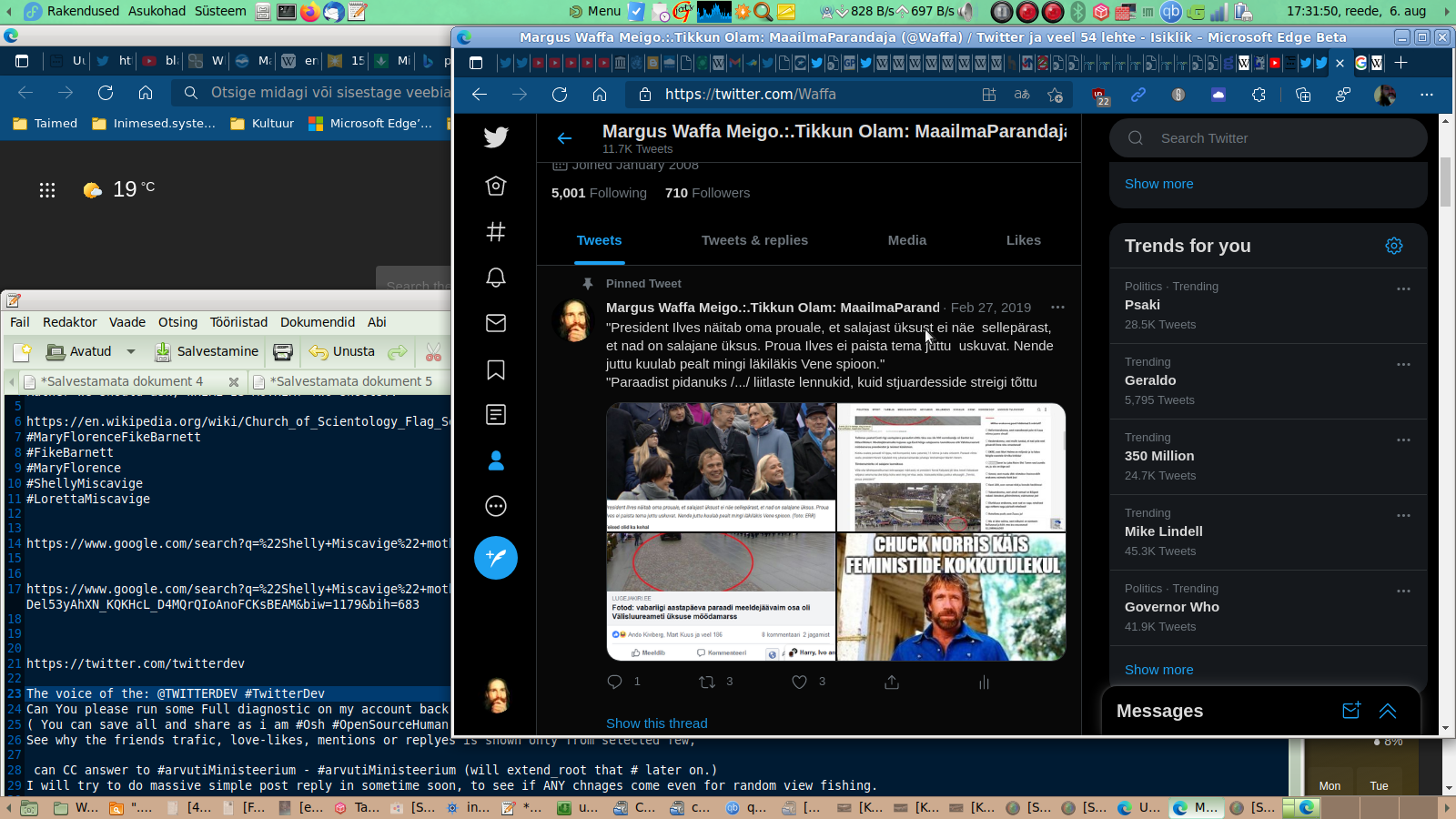
Task: Switch to Tweets & replies tab
Action: [754, 240]
